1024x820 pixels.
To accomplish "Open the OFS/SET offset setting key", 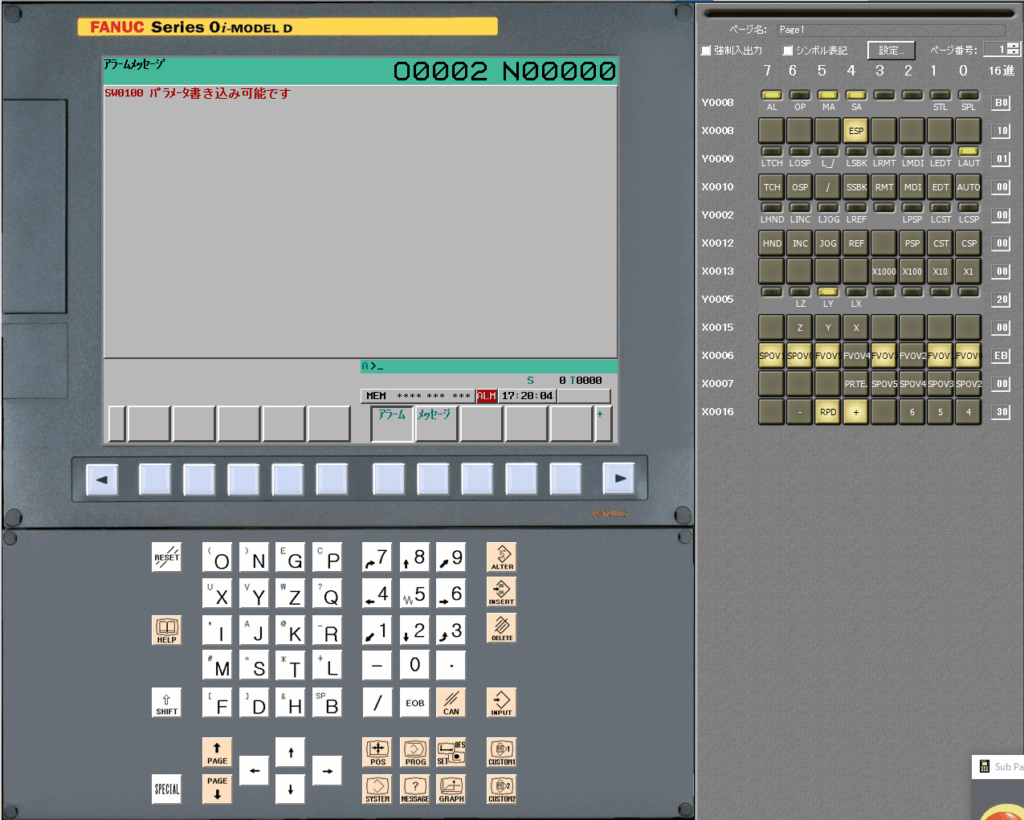I will pos(451,752).
